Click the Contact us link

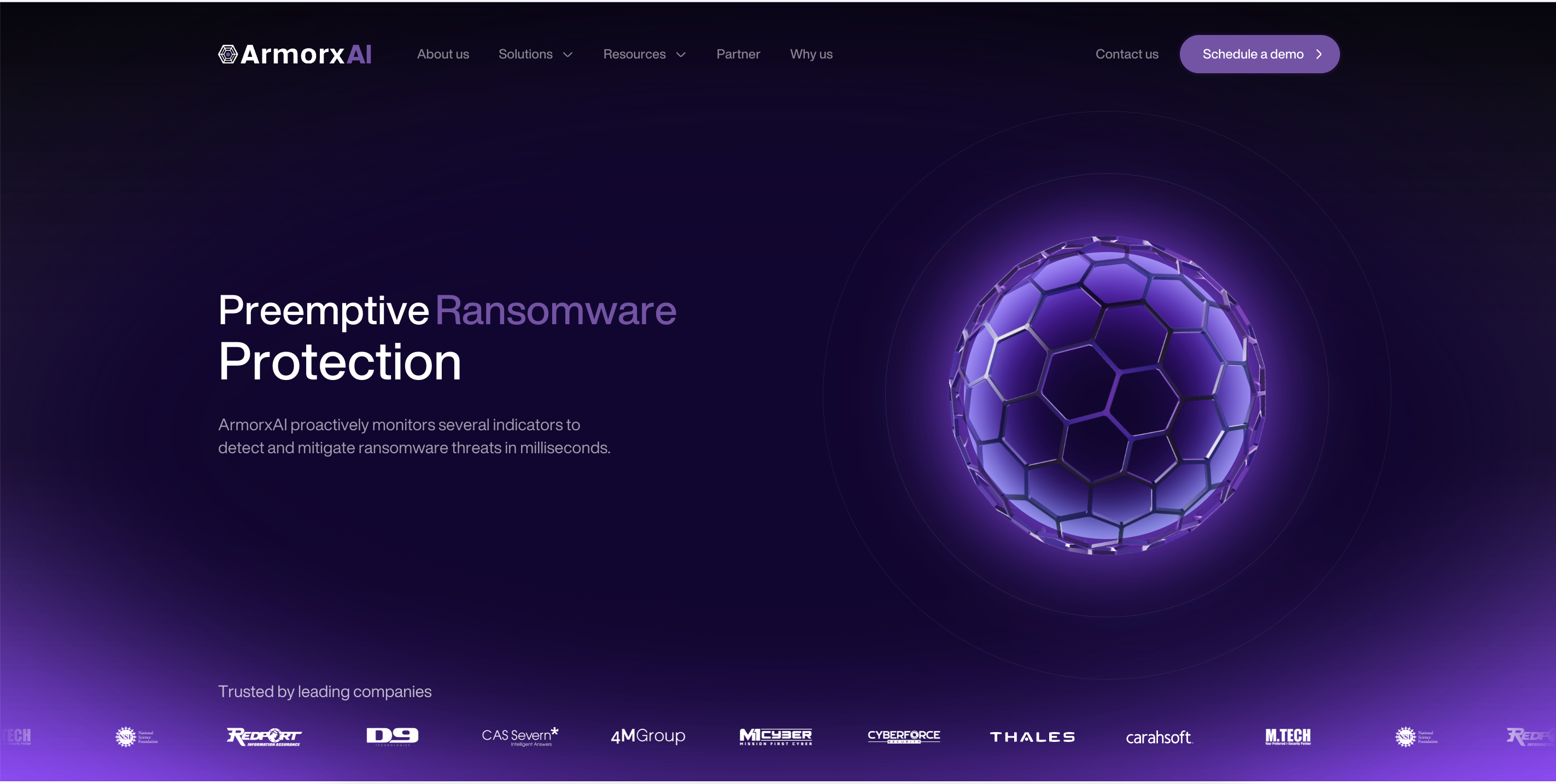(x=1126, y=54)
